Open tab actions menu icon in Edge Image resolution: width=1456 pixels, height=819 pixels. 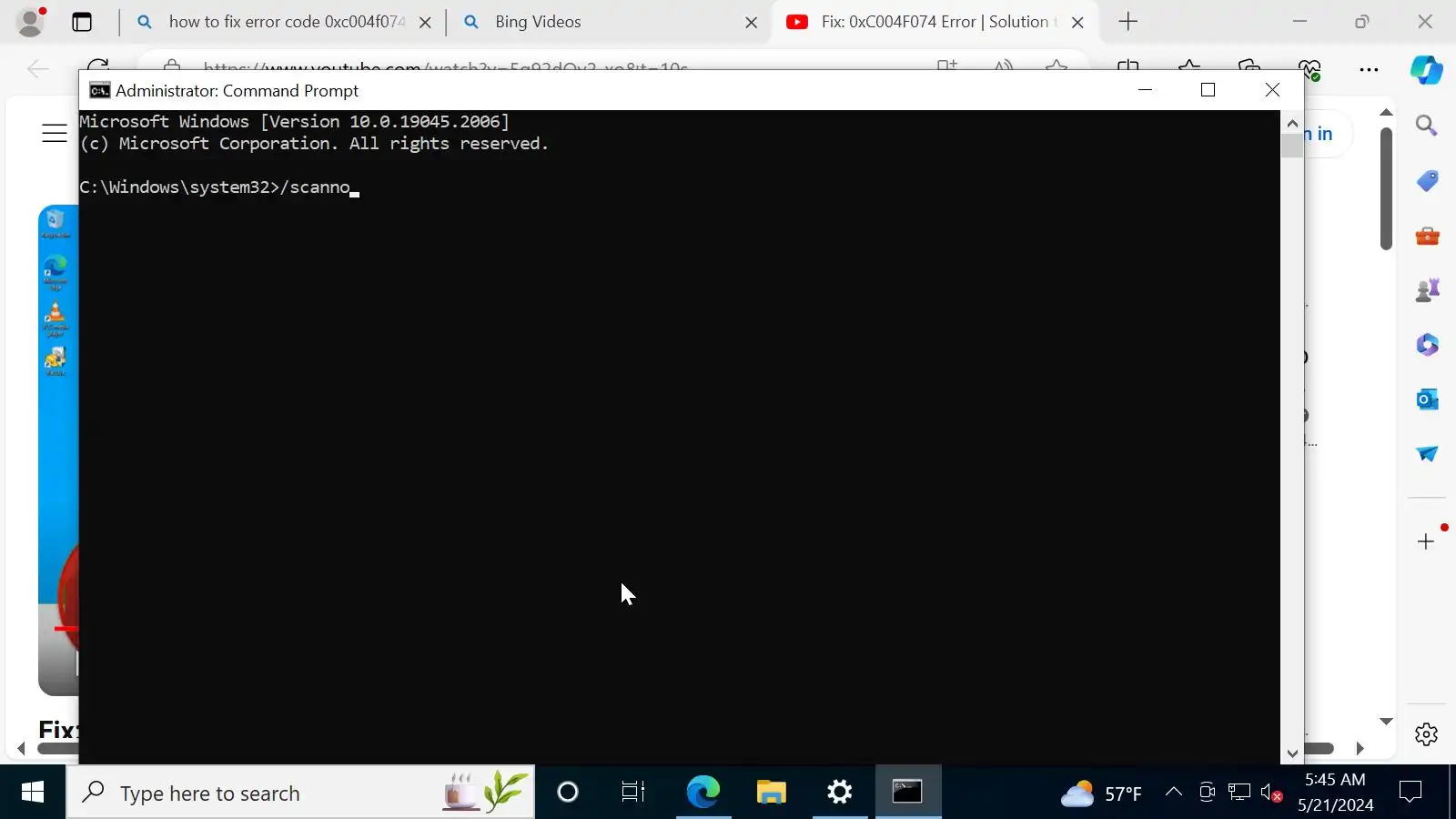[82, 22]
